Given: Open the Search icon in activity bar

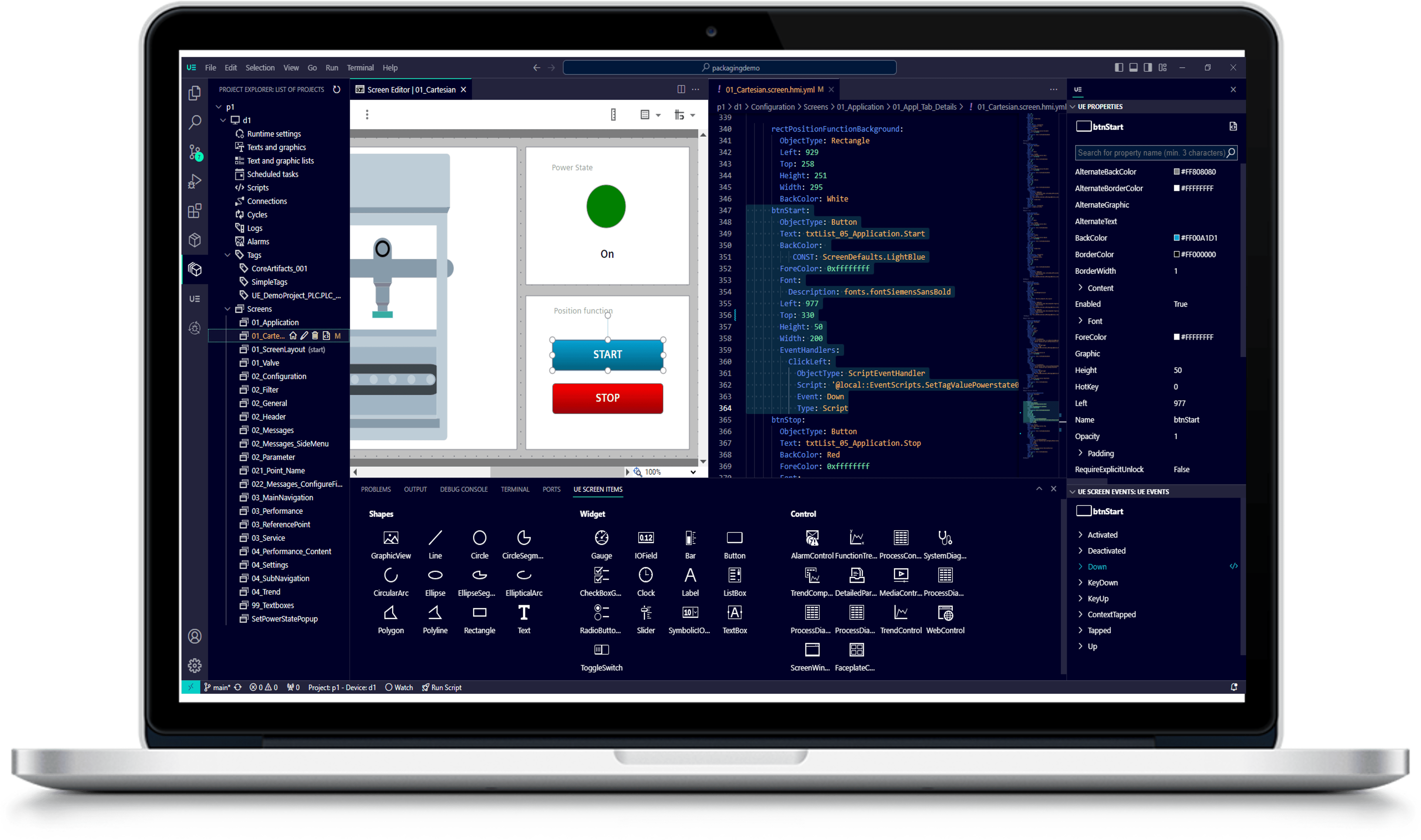Looking at the screenshot, I should click(x=195, y=122).
